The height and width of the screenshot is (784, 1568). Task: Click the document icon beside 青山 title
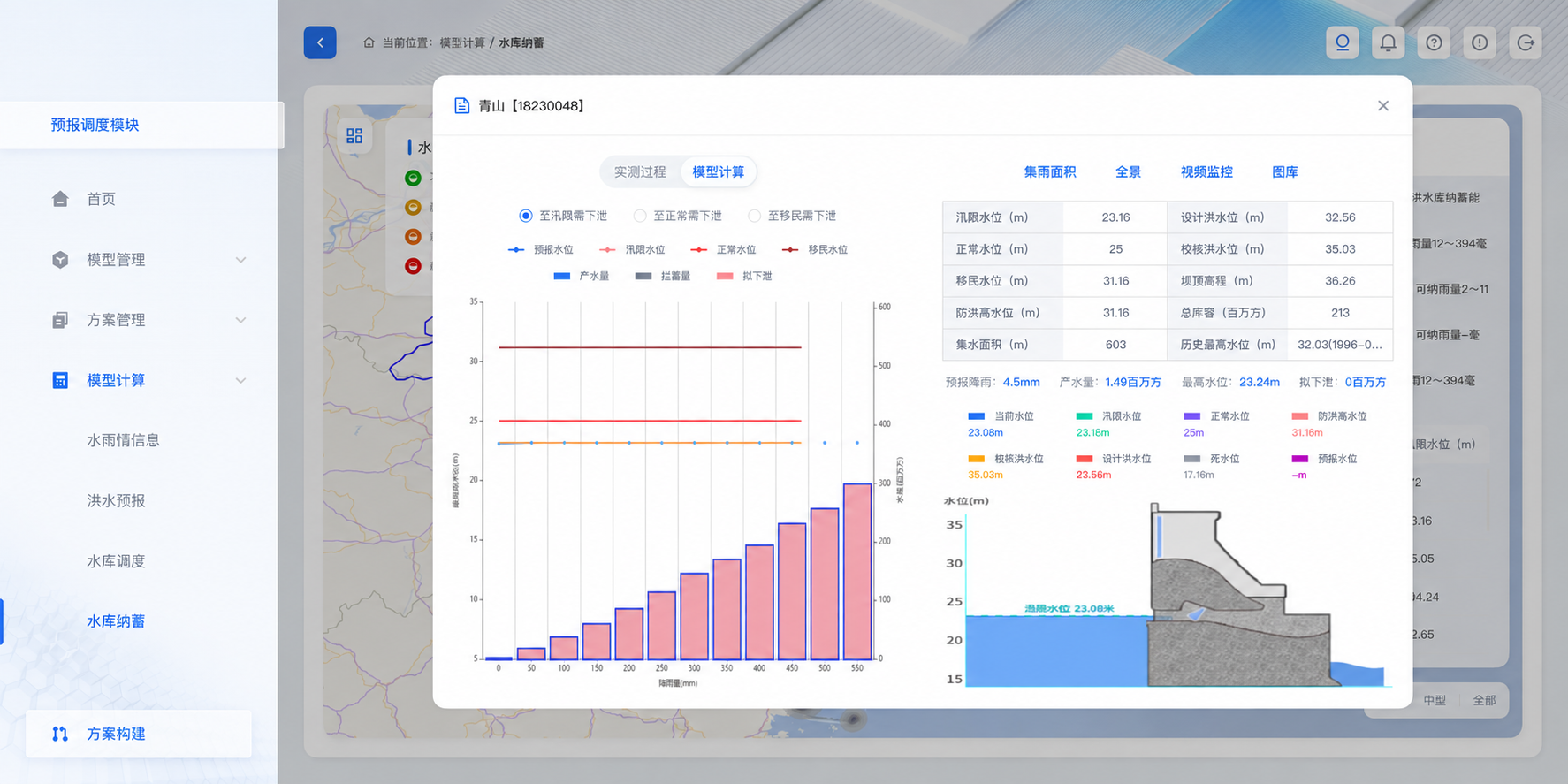[461, 106]
